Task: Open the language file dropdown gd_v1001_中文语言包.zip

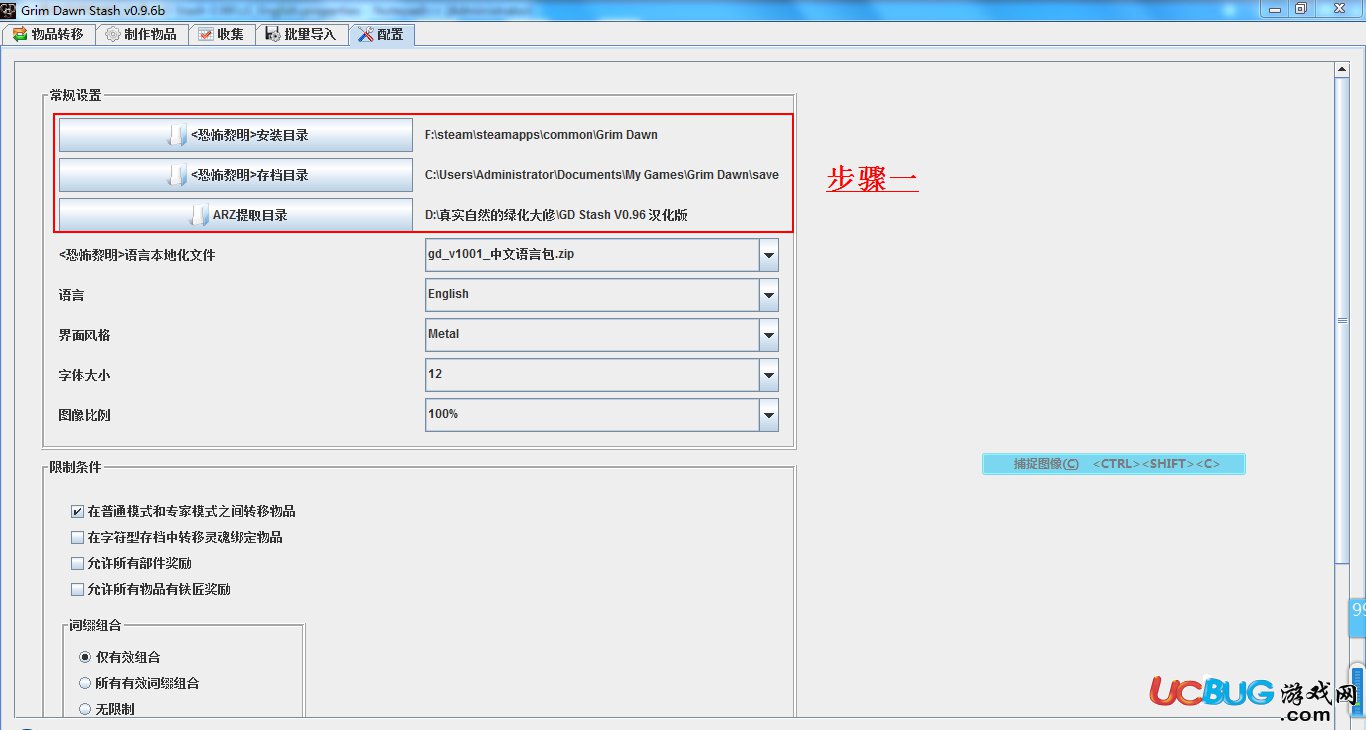Action: click(602, 254)
